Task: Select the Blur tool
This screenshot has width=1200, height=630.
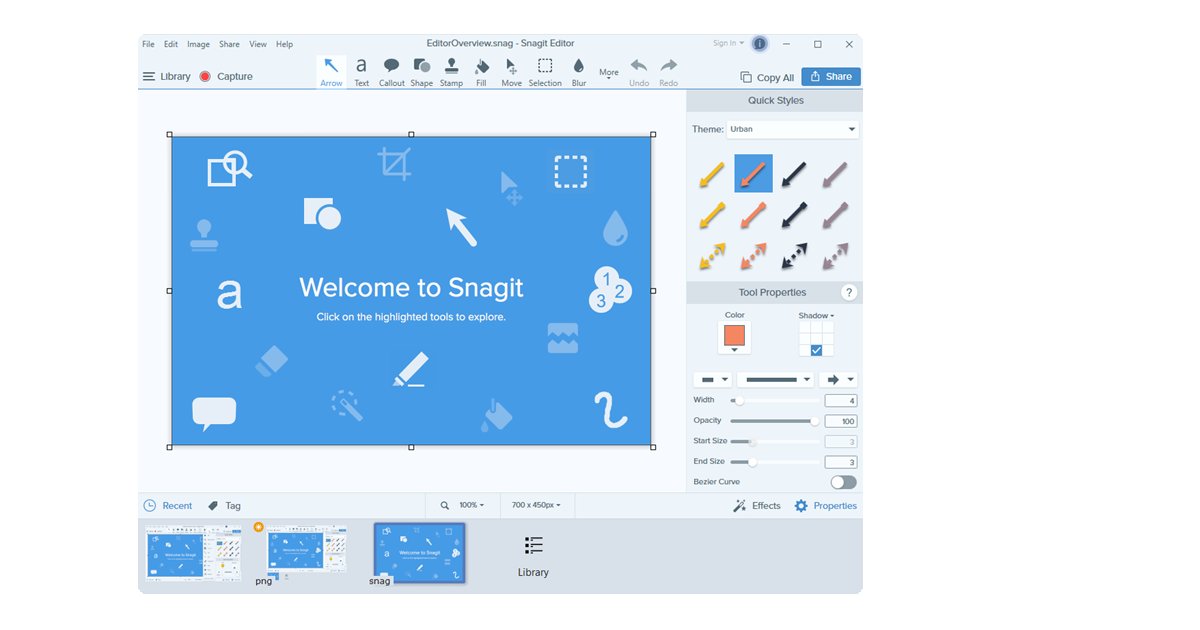Action: point(579,72)
